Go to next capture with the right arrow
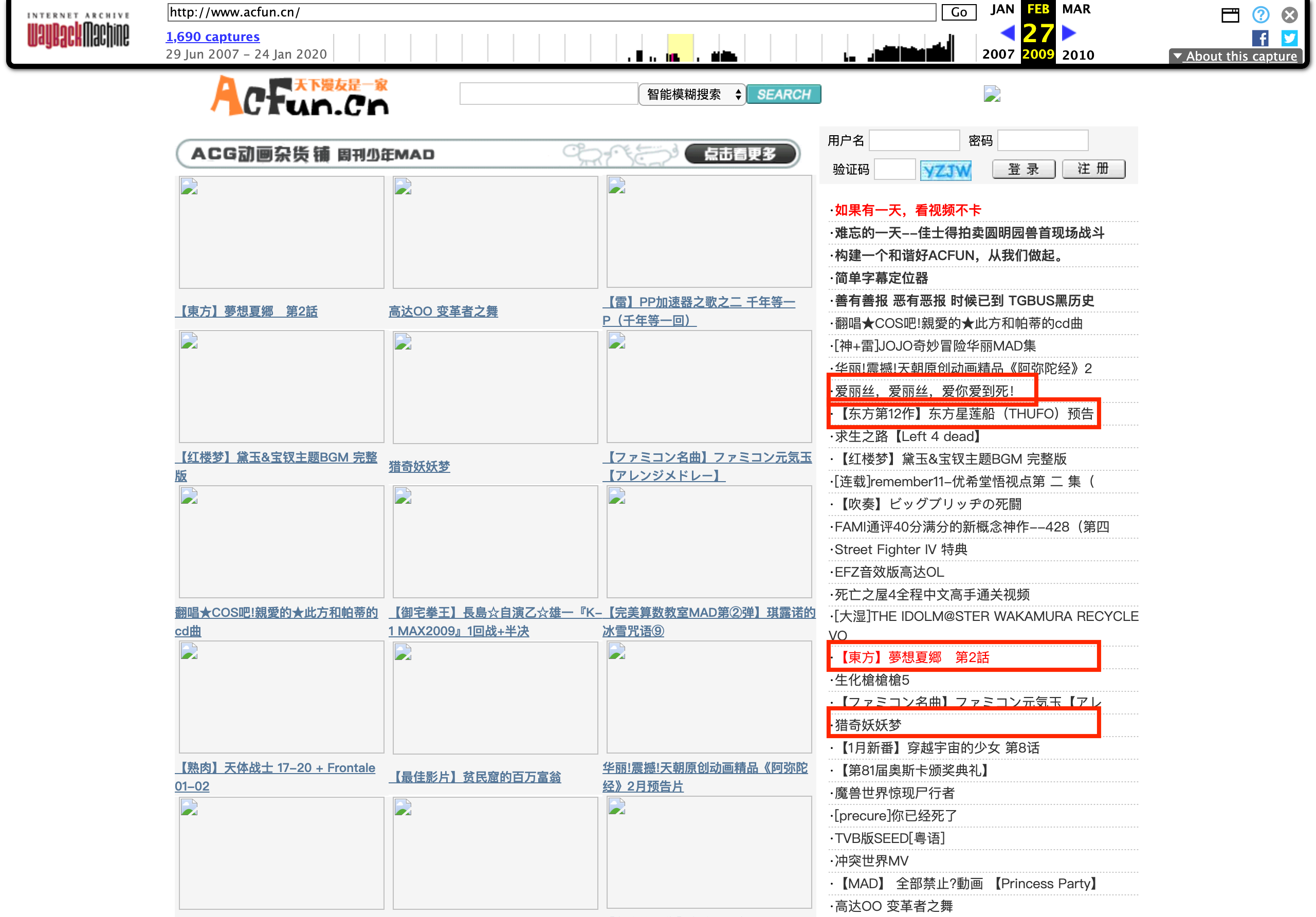Viewport: 1316px width, 917px height. point(1069,33)
